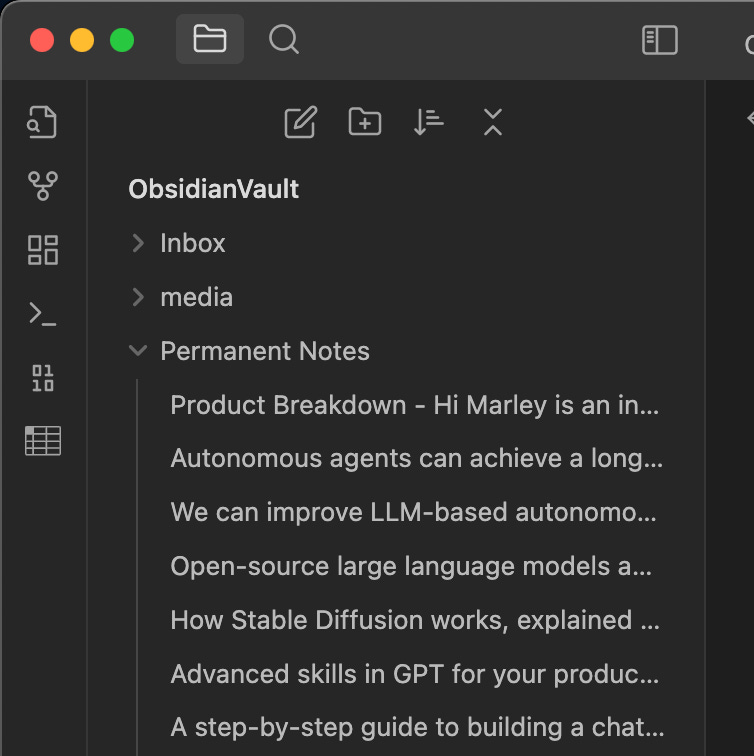Open command palette terminal icon

point(42,314)
